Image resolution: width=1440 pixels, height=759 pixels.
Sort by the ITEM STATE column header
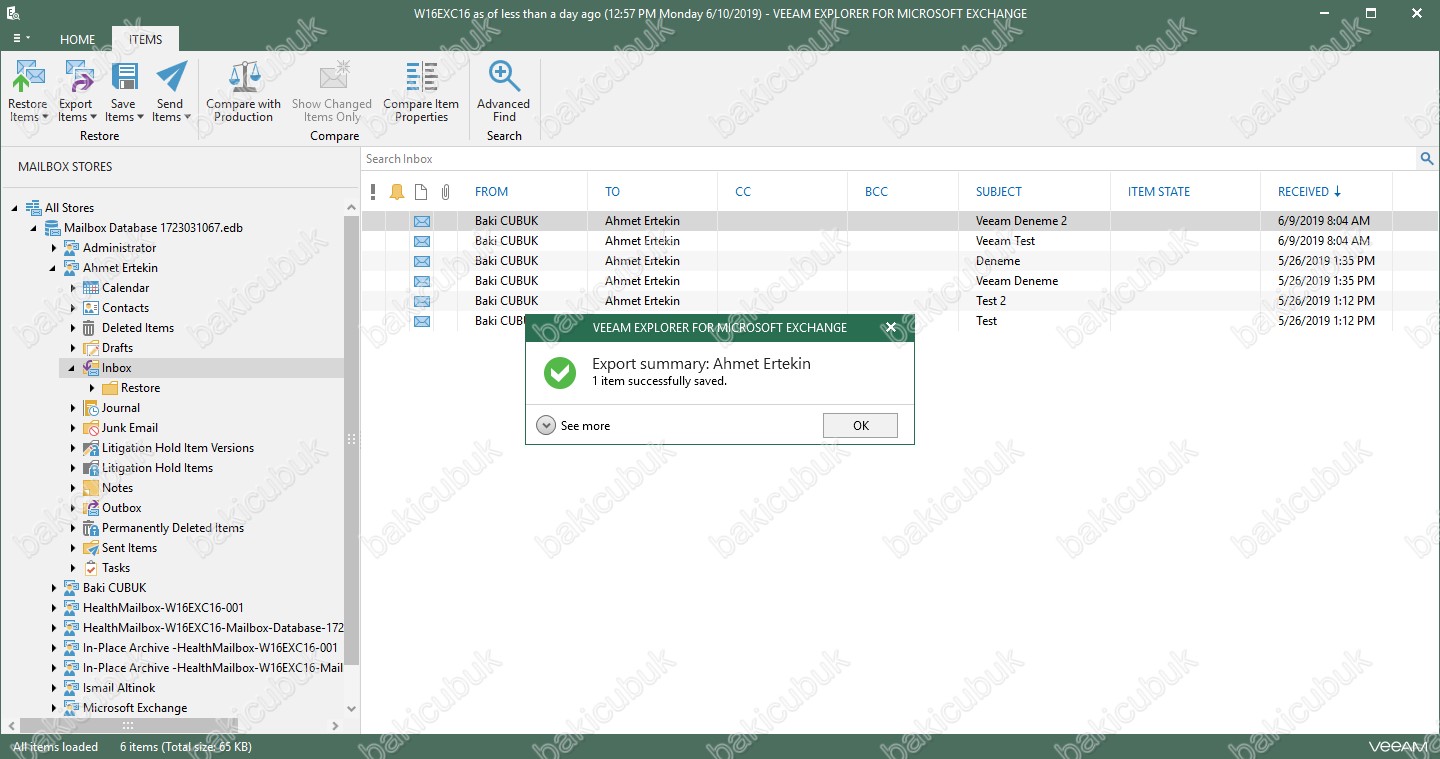point(1159,192)
